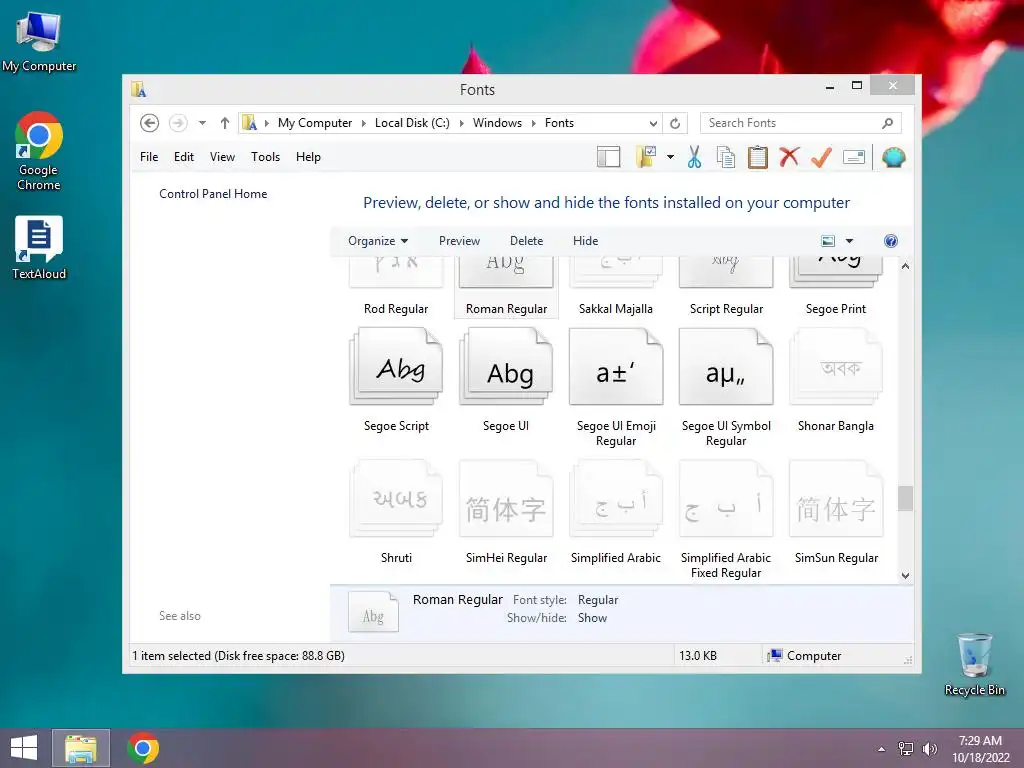The height and width of the screenshot is (768, 1024).
Task: Open the TextAloud desktop shortcut
Action: (39, 248)
